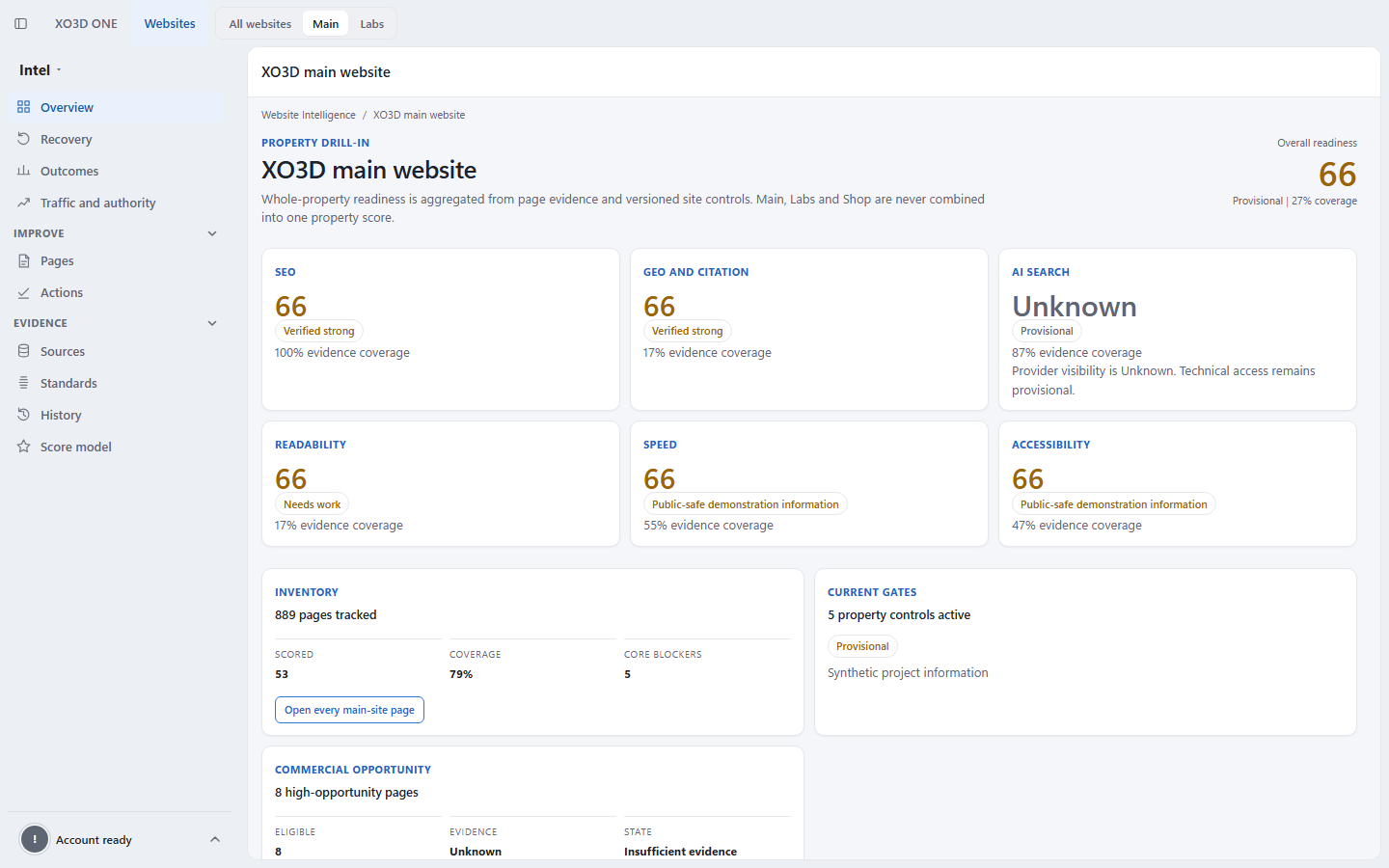Expand the Account ready chevron
This screenshot has width=1389, height=868.
tap(215, 839)
